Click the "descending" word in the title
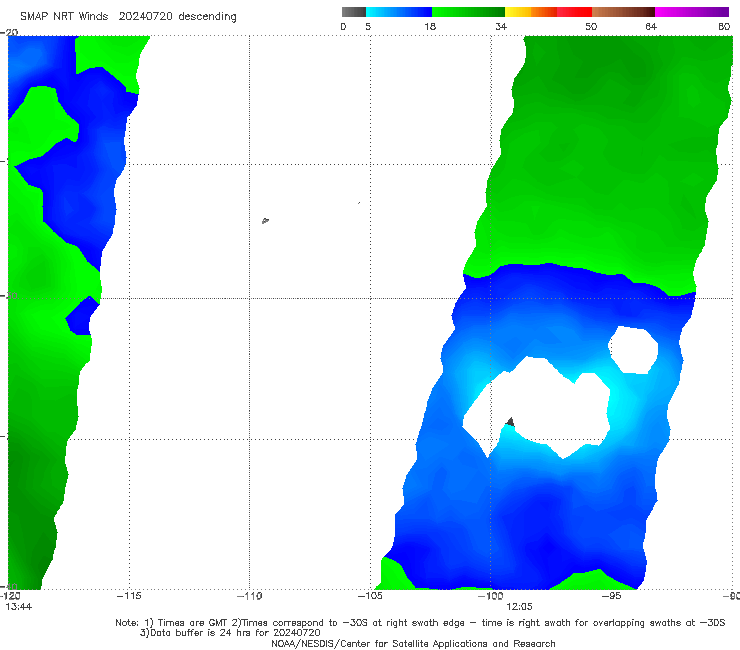Image resolution: width=740 pixels, height=650 pixels. [207, 17]
